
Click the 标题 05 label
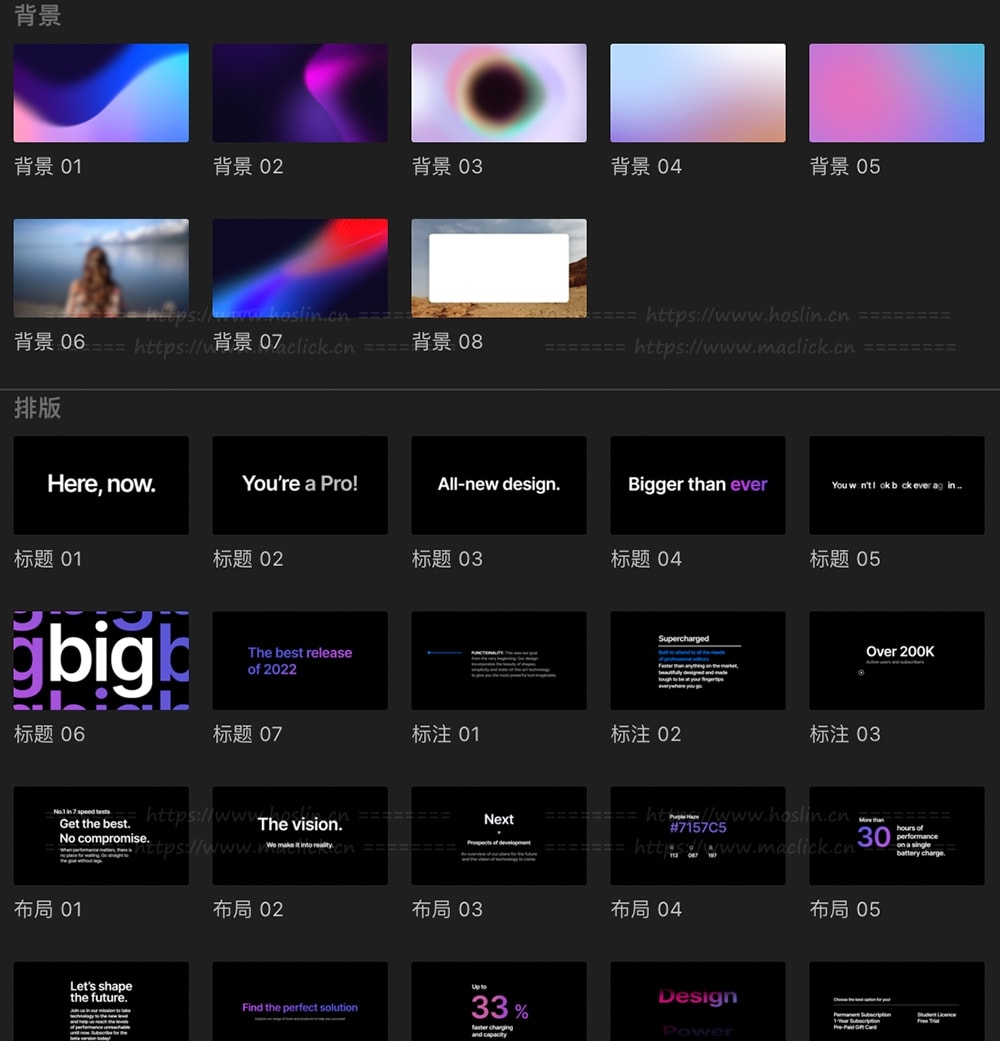point(845,558)
